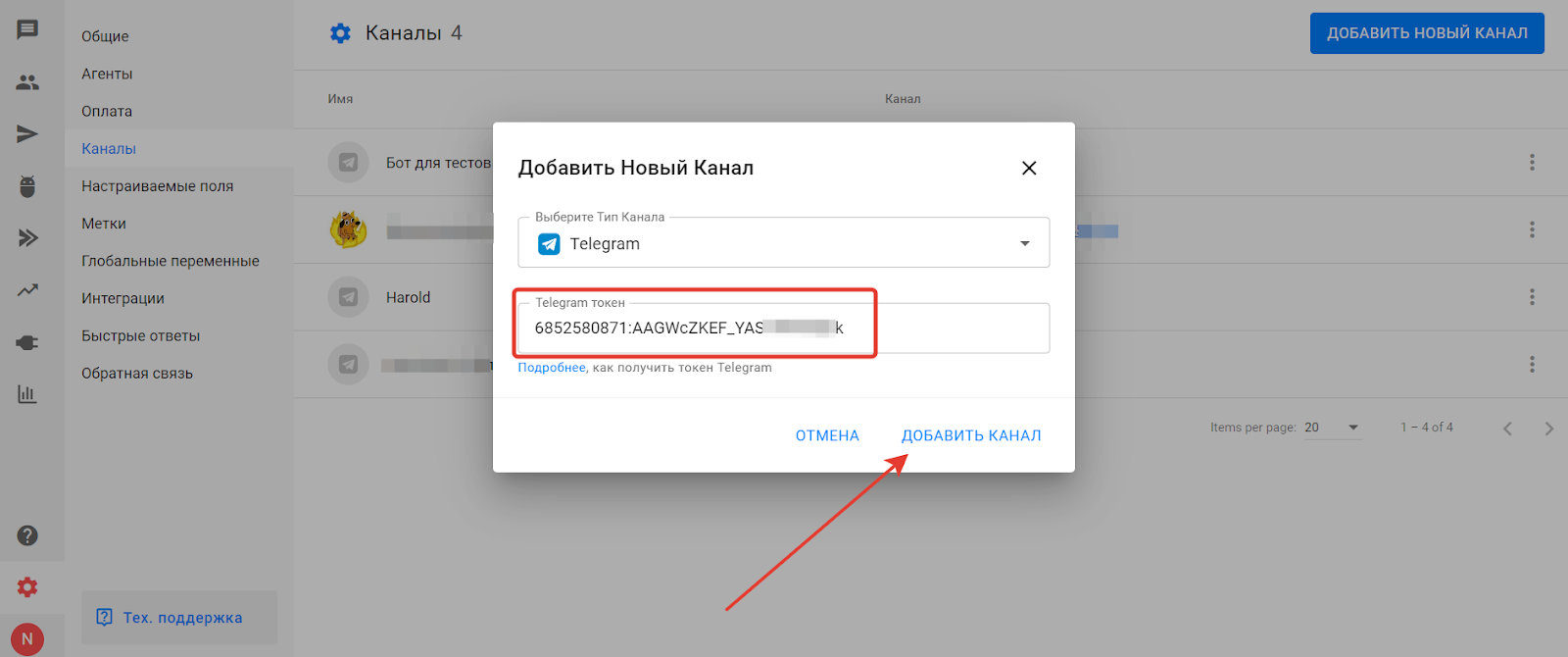Open the items per page dropdown
1568x657 pixels.
[1332, 428]
